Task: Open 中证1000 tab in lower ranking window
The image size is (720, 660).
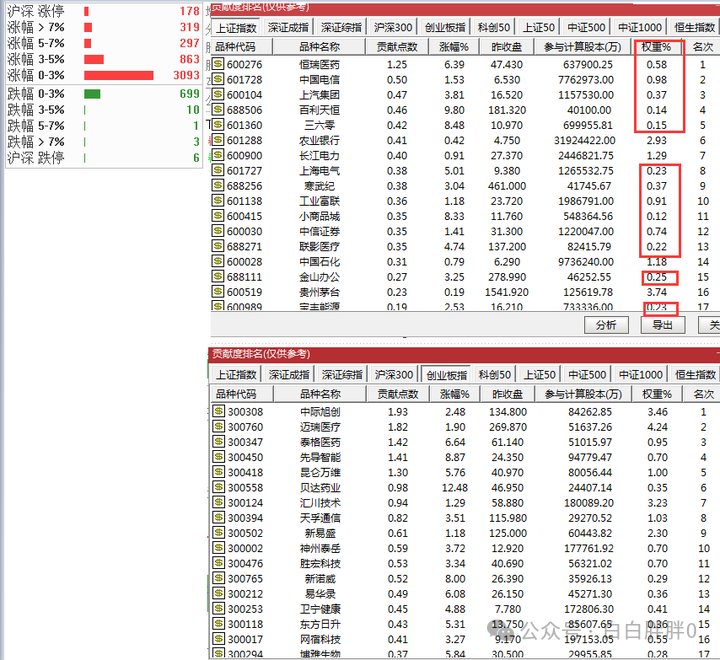Action: pos(641,375)
